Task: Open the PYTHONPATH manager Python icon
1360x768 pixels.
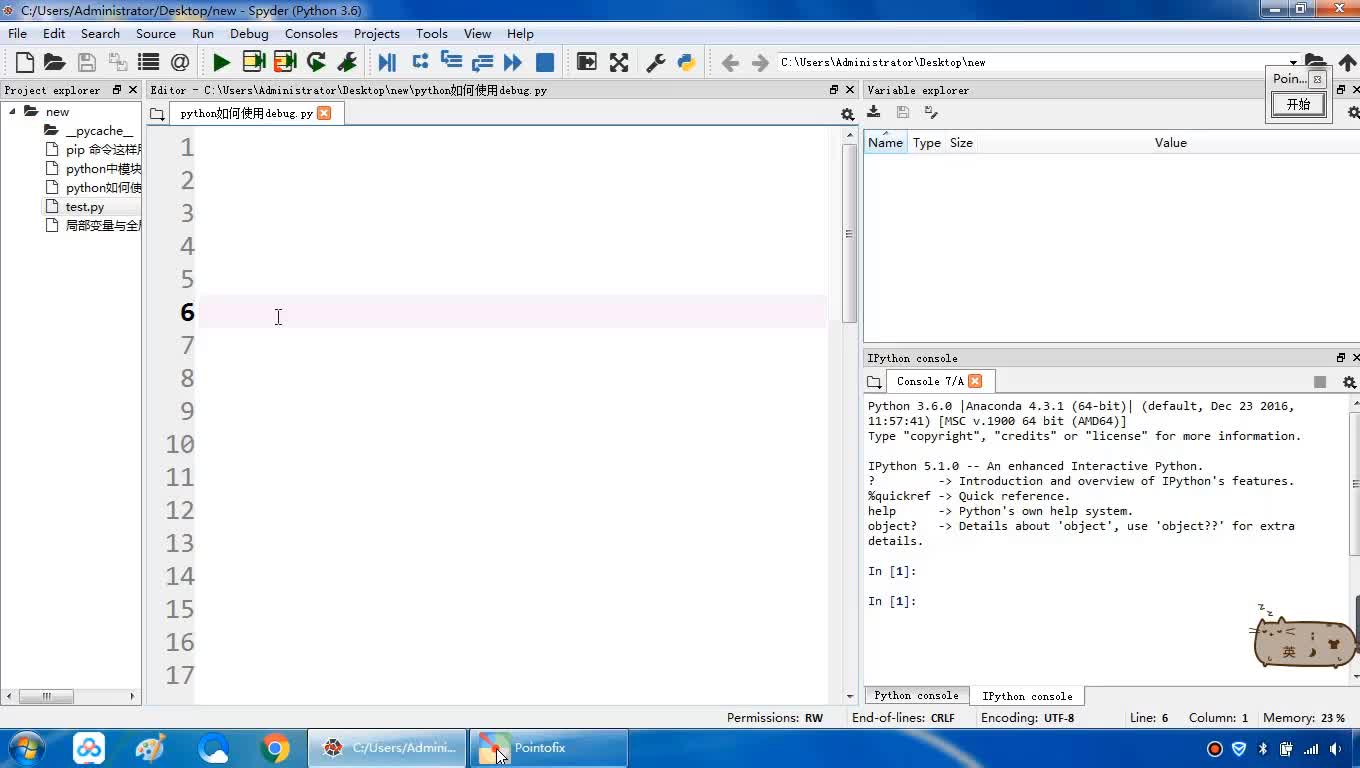Action: coord(686,62)
